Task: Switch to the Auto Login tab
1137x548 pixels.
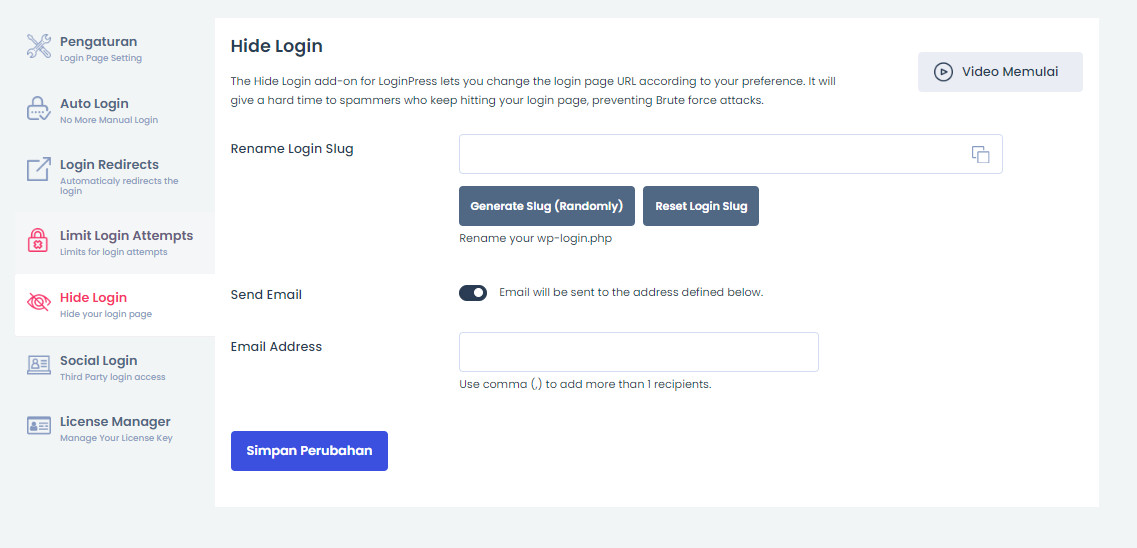Action: (94, 104)
